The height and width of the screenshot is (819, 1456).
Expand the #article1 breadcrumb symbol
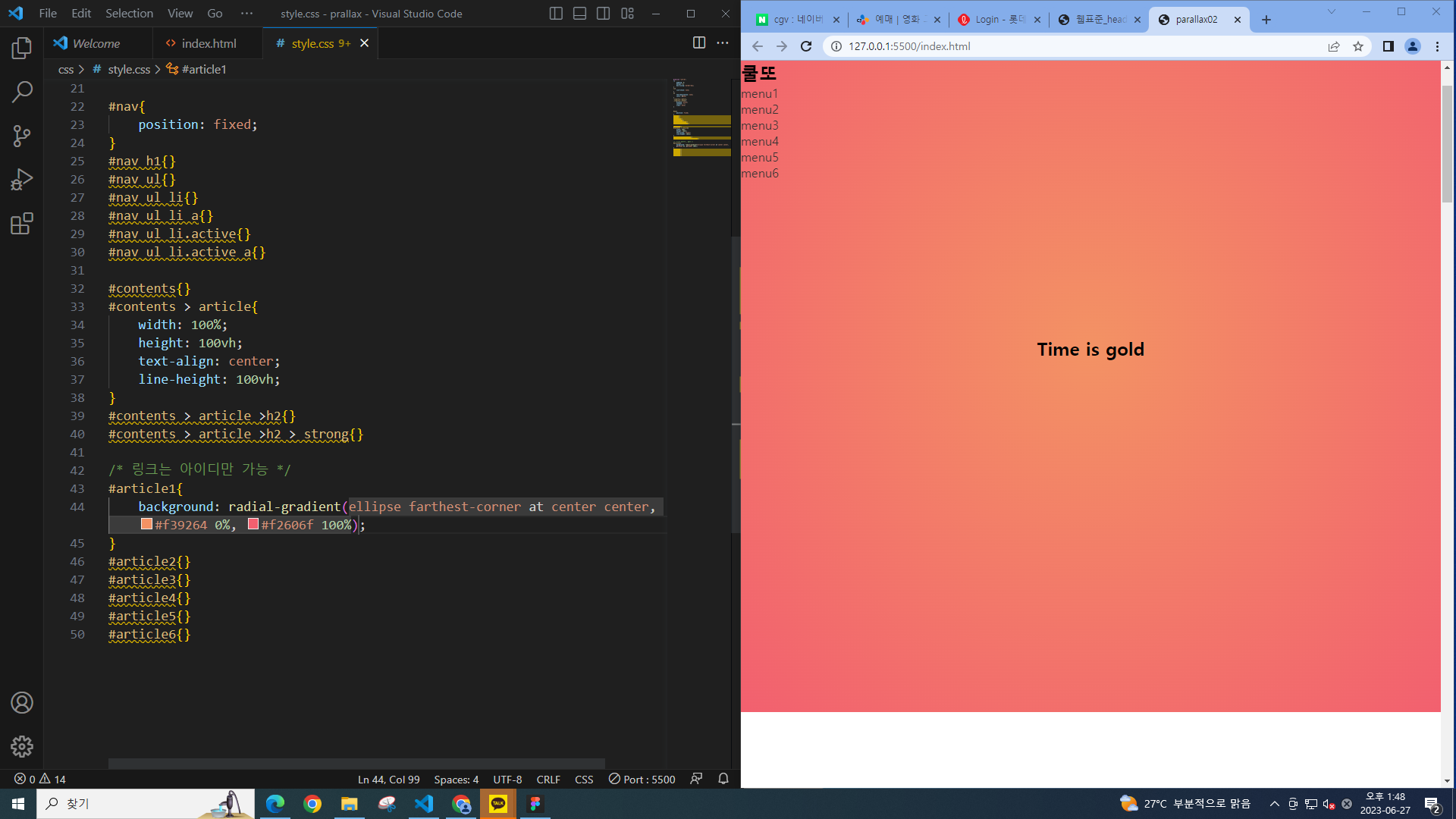click(x=203, y=69)
